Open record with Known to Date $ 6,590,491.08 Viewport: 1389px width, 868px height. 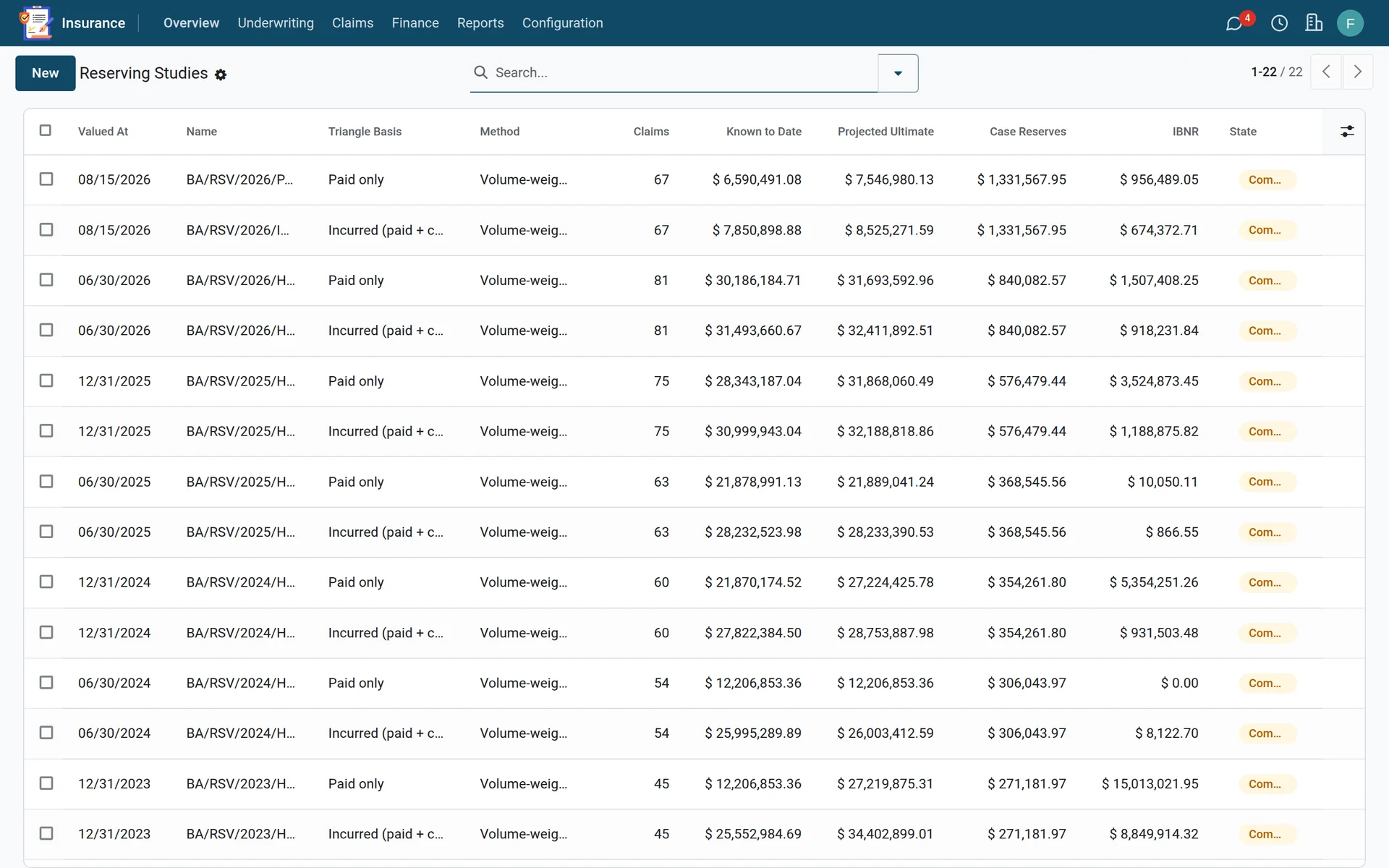click(757, 179)
